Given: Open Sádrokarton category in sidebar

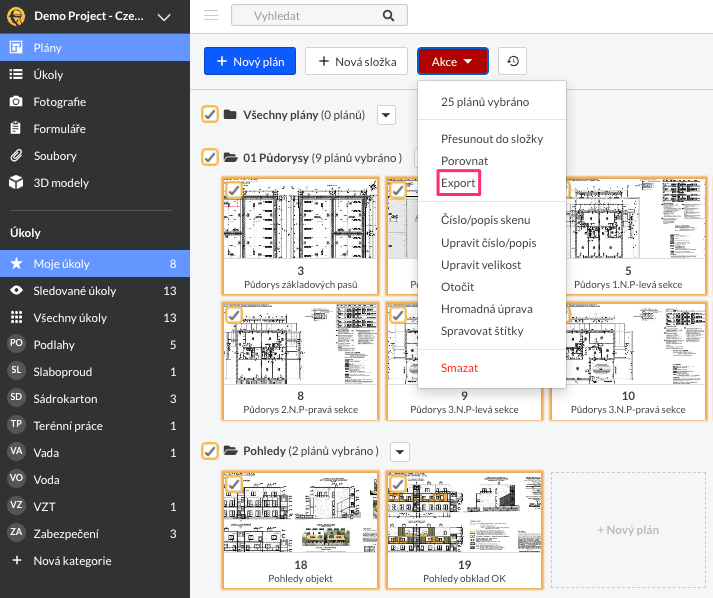Looking at the screenshot, I should point(95,398).
